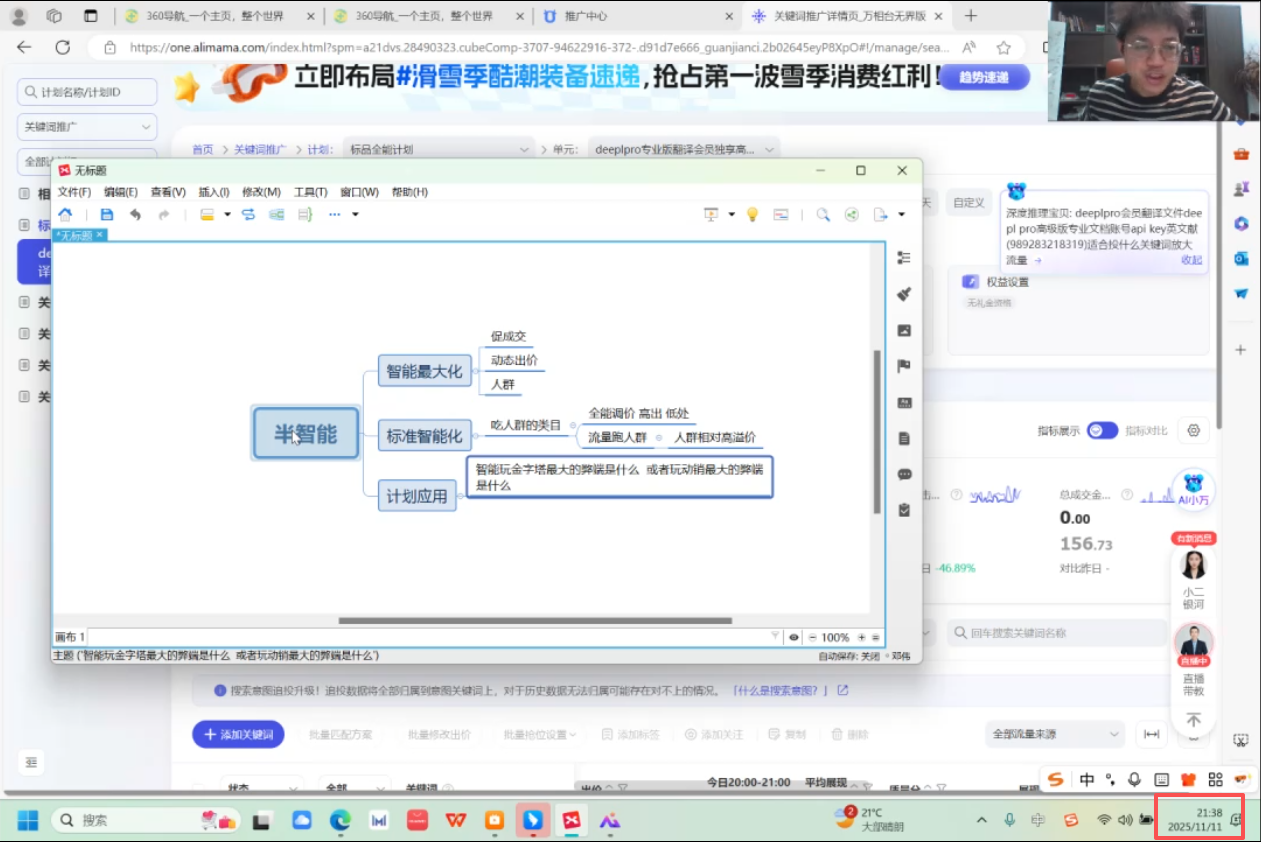Click the 添加关键词 button
Image resolution: width=1261 pixels, height=842 pixels.
(238, 734)
